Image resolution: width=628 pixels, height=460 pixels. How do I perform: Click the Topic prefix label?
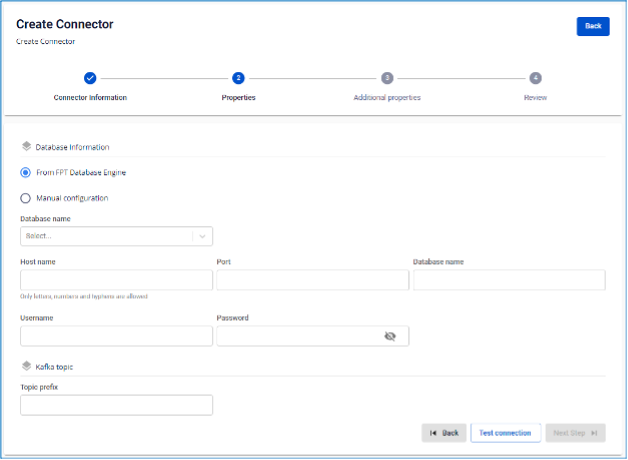pos(39,387)
